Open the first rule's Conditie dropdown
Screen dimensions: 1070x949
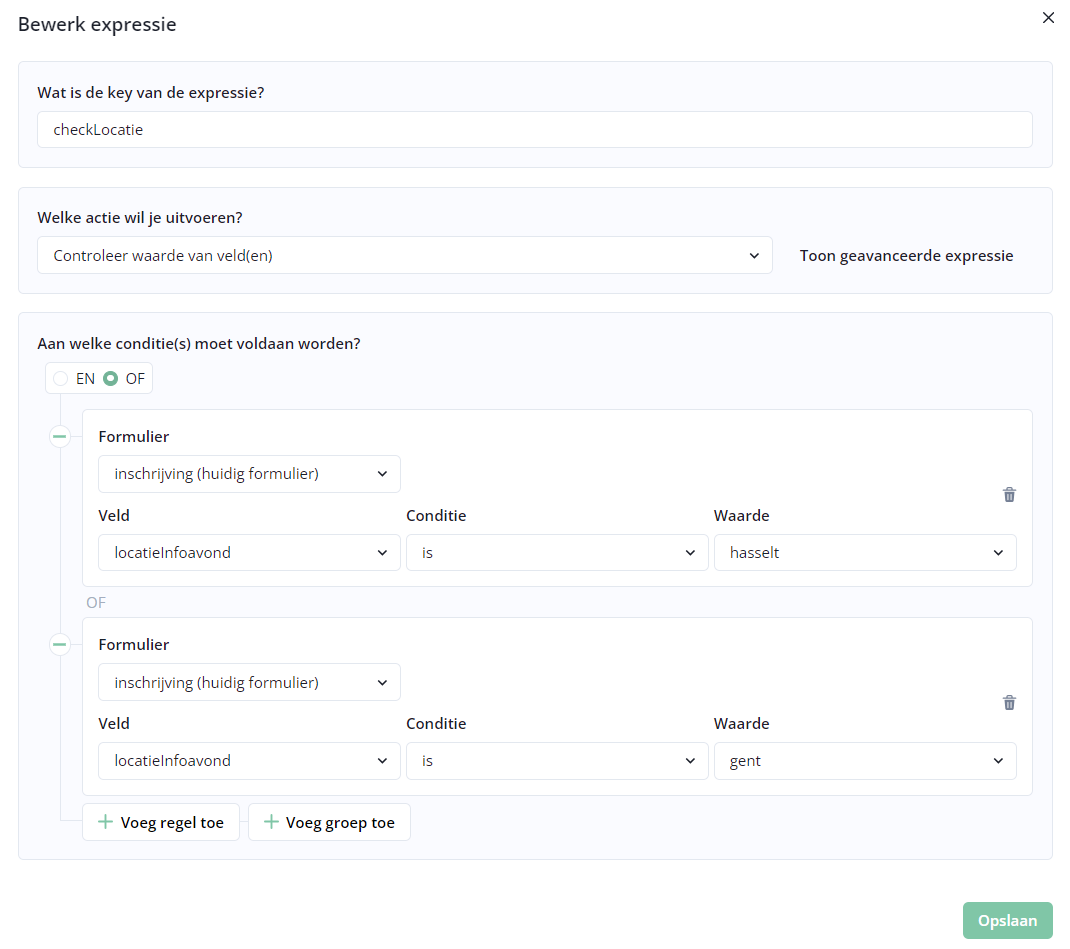click(556, 552)
